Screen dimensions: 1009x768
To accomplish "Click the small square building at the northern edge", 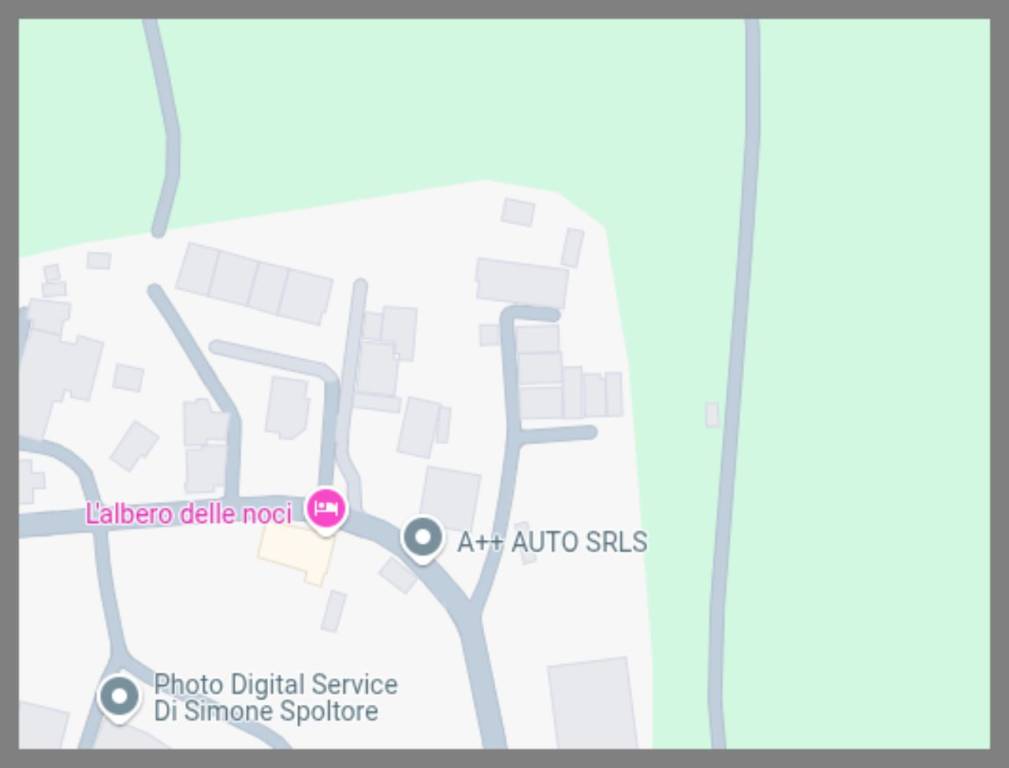I will coord(518,212).
